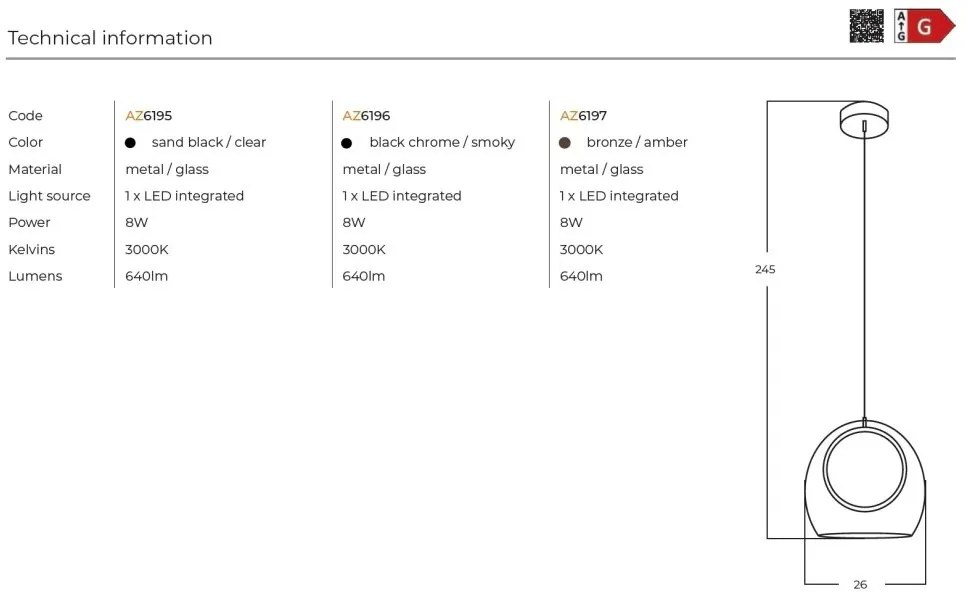Click the pendant lamp shade drawing
This screenshot has width=966, height=598.
coord(865,480)
